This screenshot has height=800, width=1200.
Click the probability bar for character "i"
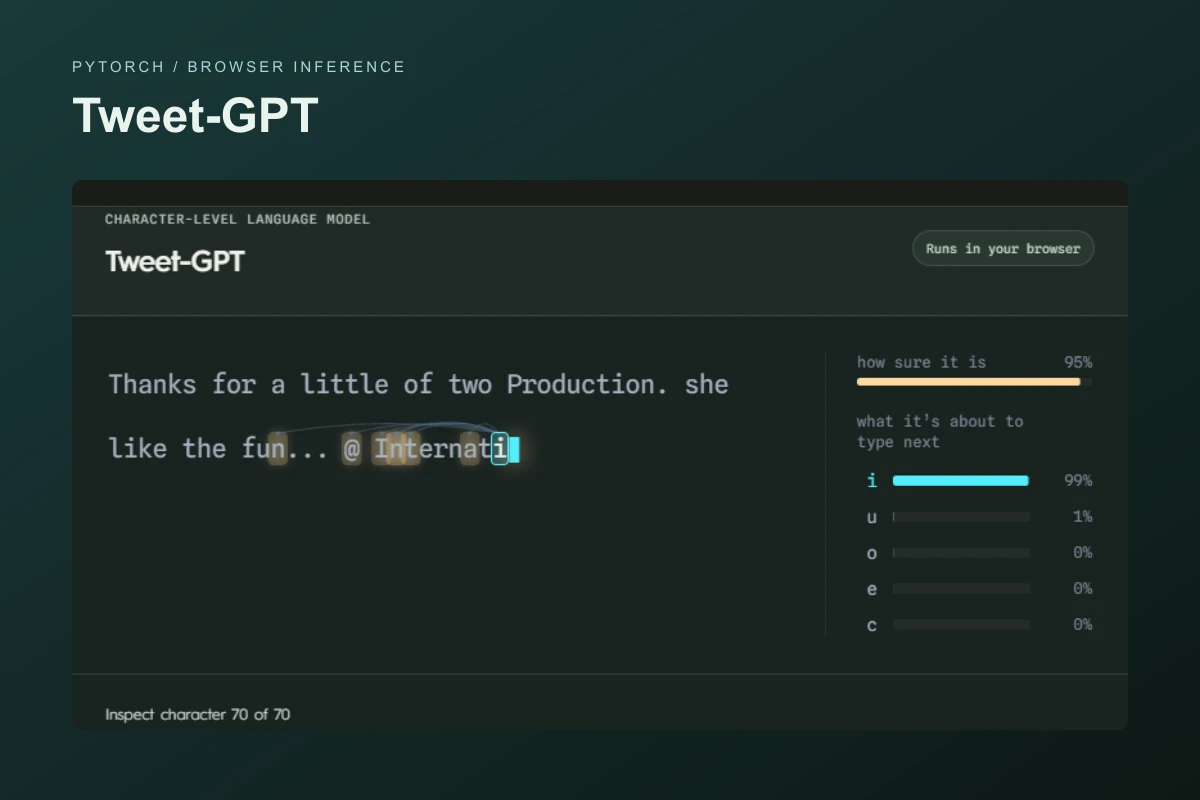pos(961,481)
